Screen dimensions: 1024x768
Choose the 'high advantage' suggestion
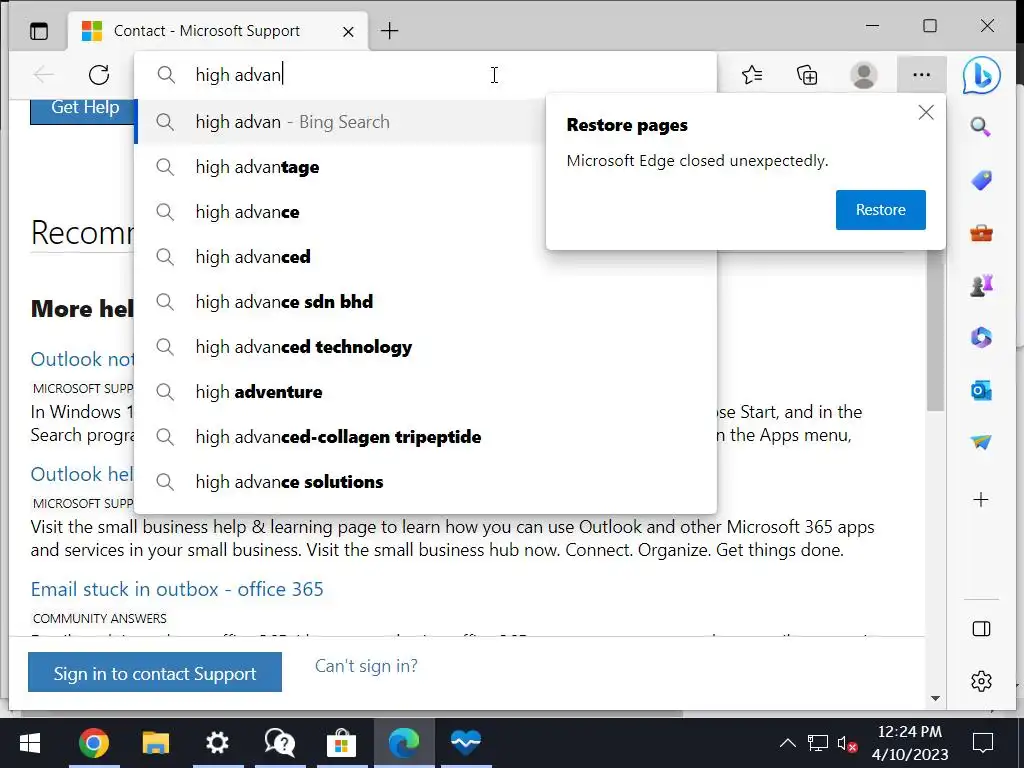click(x=340, y=167)
